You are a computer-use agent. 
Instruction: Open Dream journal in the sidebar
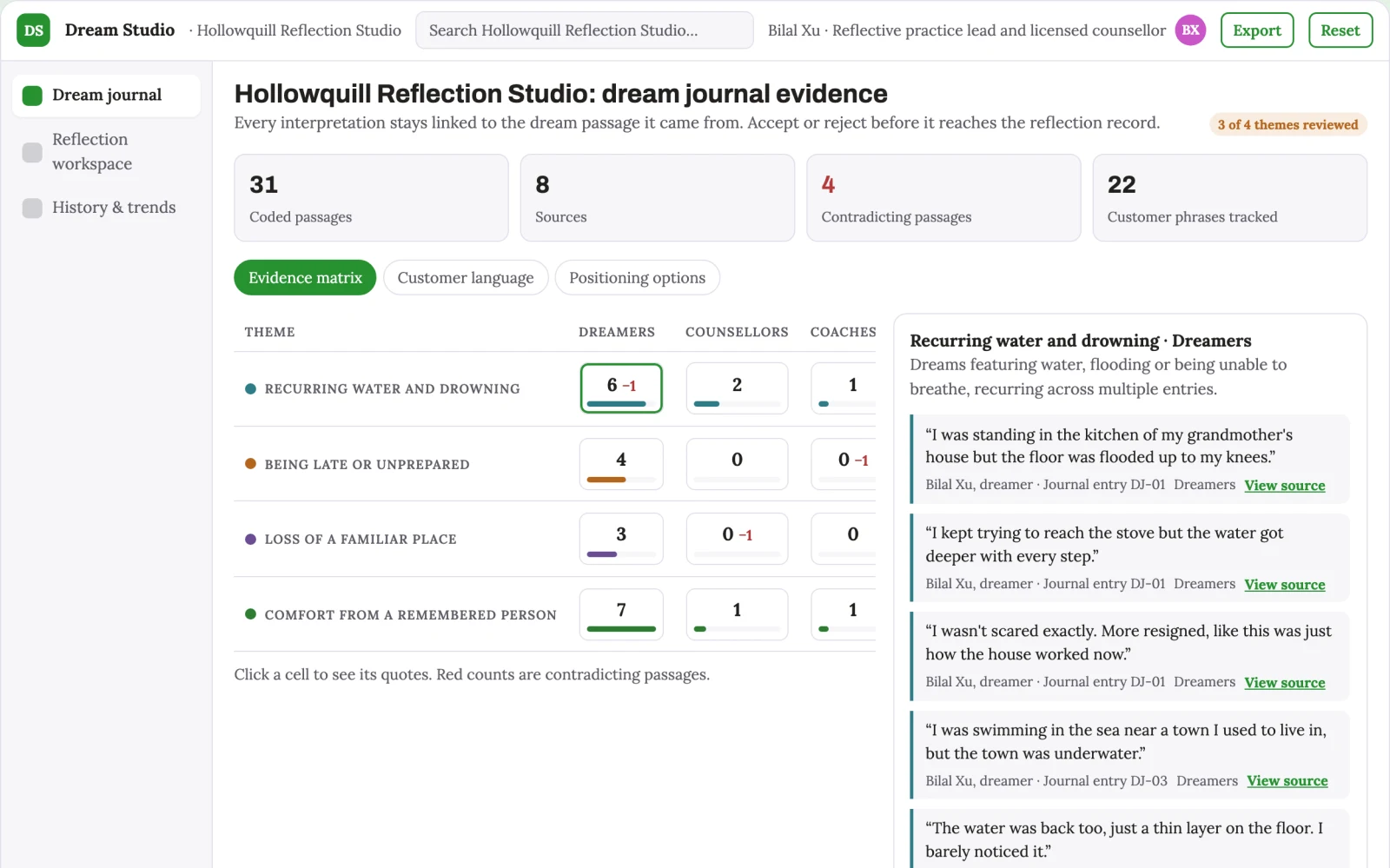tap(106, 96)
